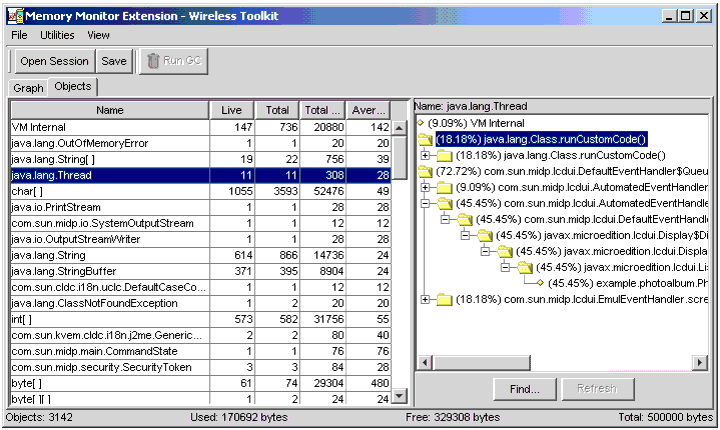Viewport: 720px width, 430px height.
Task: Collapse the 45.45% DefaultEventHandl node
Action: click(445, 219)
